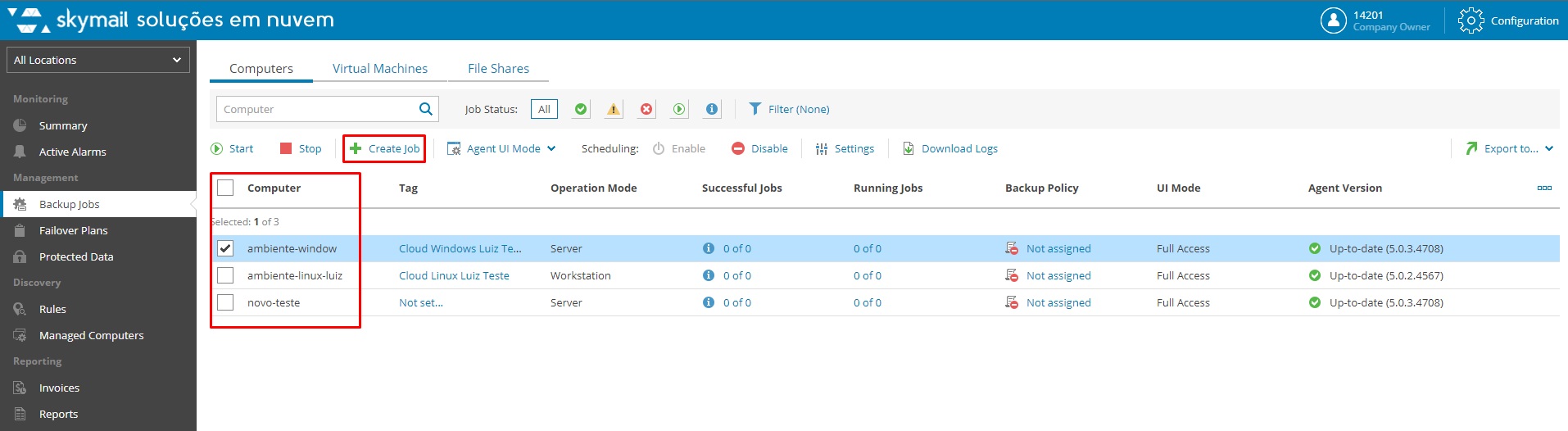Filter jobs by running status icon
This screenshot has height=431, width=1568.
point(679,109)
